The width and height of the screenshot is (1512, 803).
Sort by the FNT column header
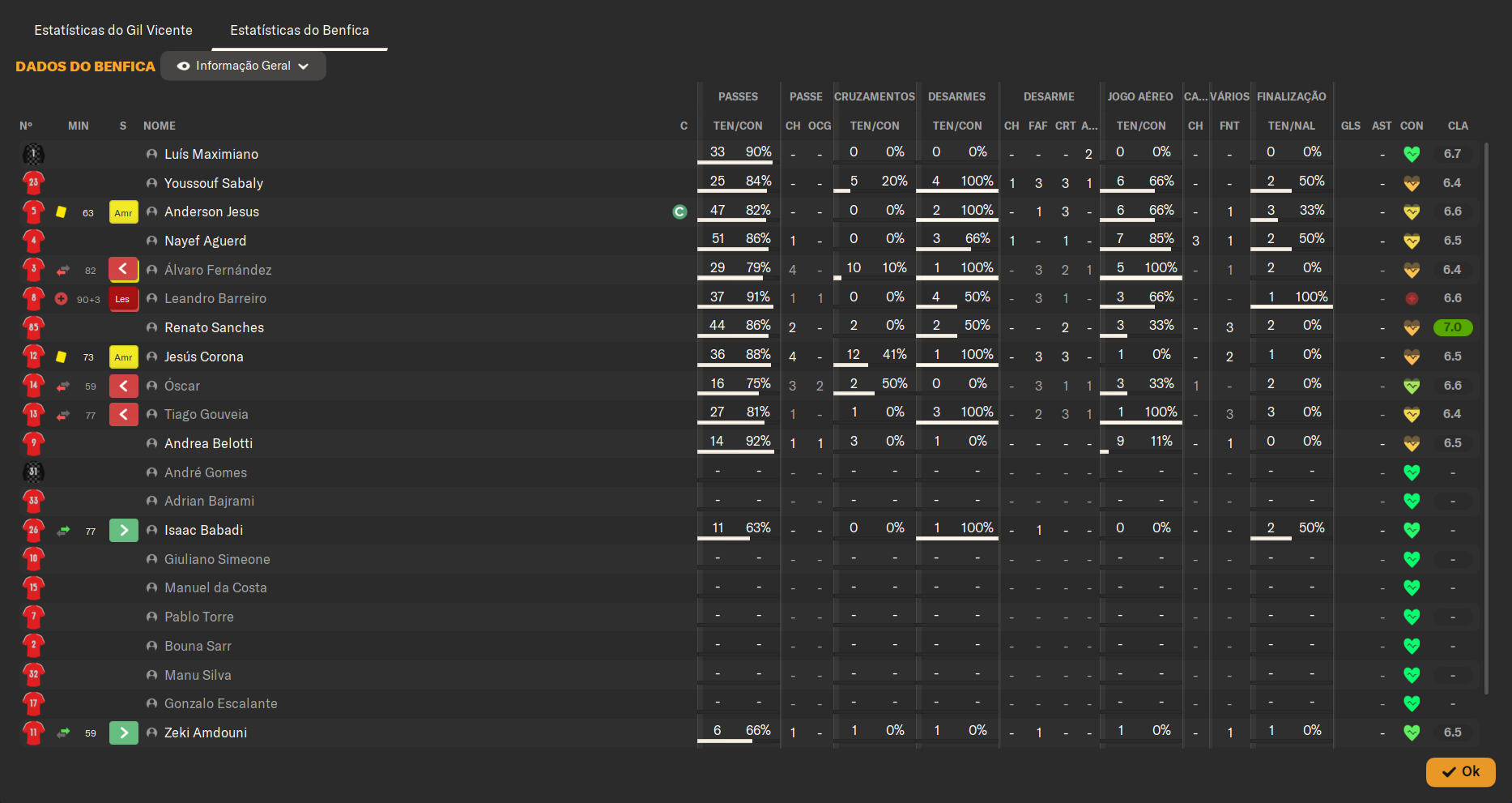click(x=1229, y=126)
